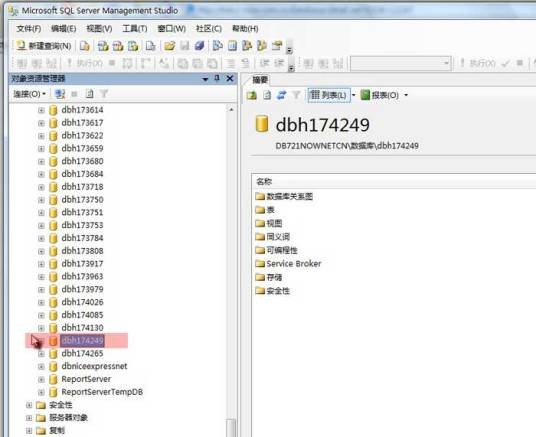Open the Properties window toolbar icon
The height and width of the screenshot is (437, 536).
[x=277, y=45]
